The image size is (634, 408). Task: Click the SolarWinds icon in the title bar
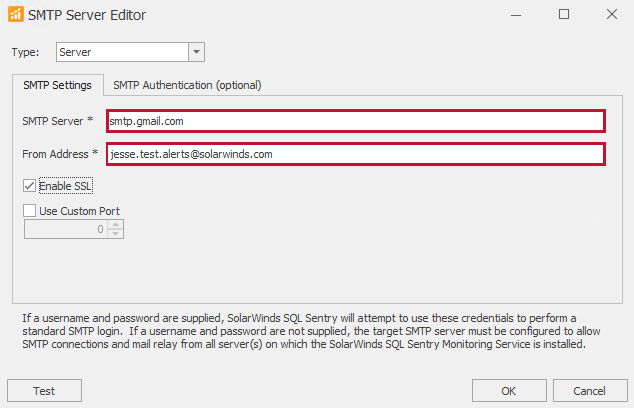[15, 15]
